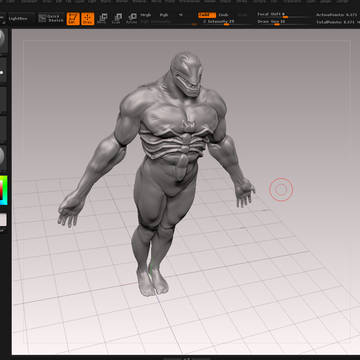The image size is (360, 360).
Task: Open the material sphere selector
Action: [3, 158]
